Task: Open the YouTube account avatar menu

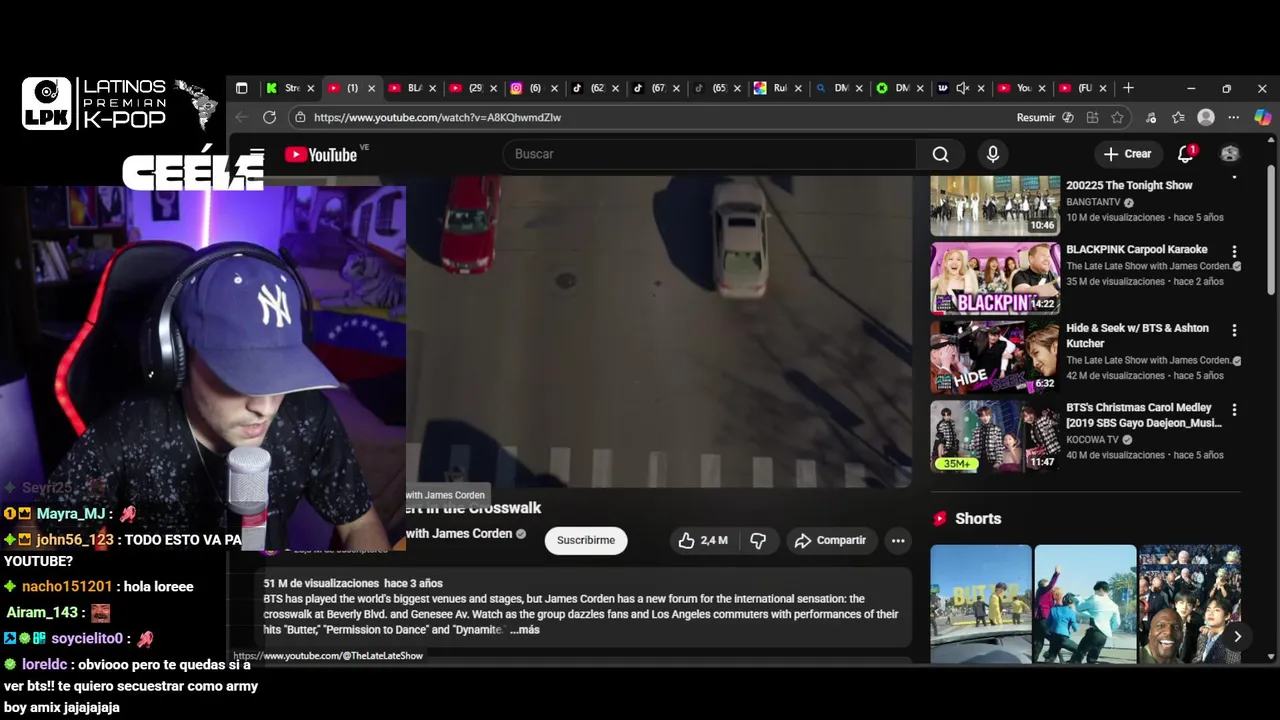Action: (x=1230, y=154)
